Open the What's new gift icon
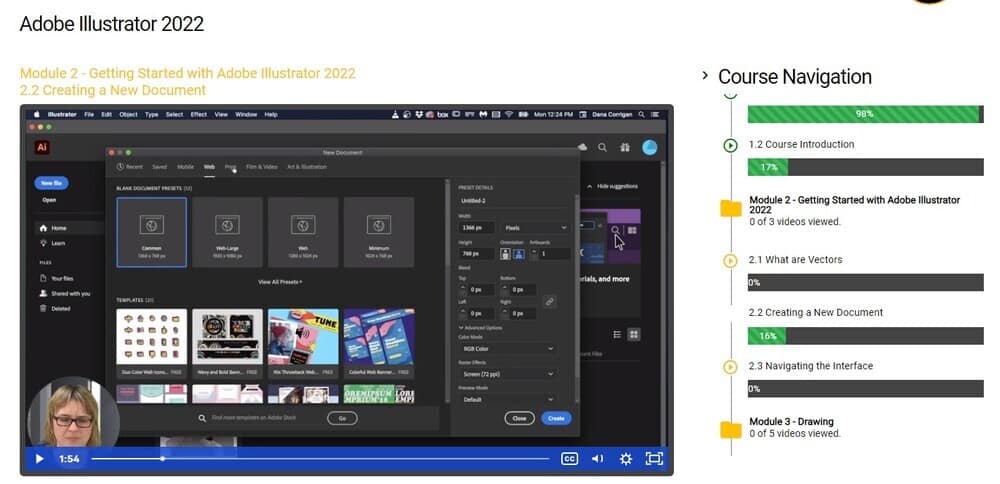1000x484 pixels. [x=625, y=147]
